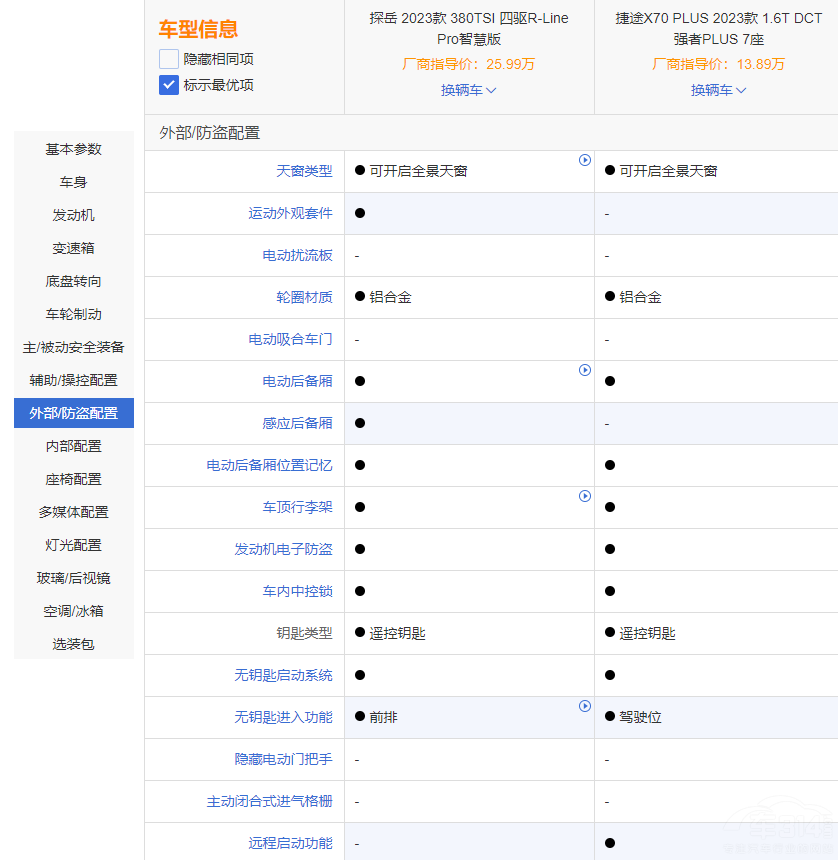This screenshot has height=860, width=838.
Task: Expand 换辆车 dropdown under 探岳
Action: pyautogui.click(x=469, y=90)
